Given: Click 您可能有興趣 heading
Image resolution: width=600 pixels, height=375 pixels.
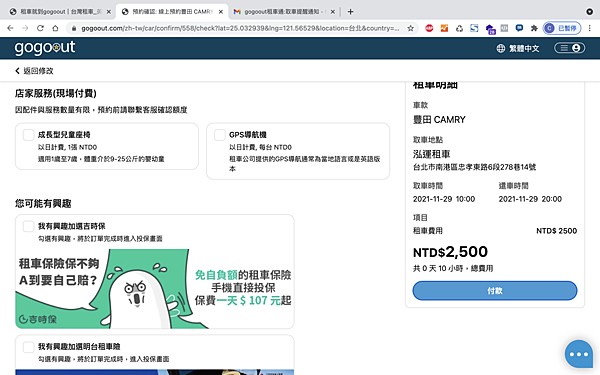Looking at the screenshot, I should coord(43,204).
